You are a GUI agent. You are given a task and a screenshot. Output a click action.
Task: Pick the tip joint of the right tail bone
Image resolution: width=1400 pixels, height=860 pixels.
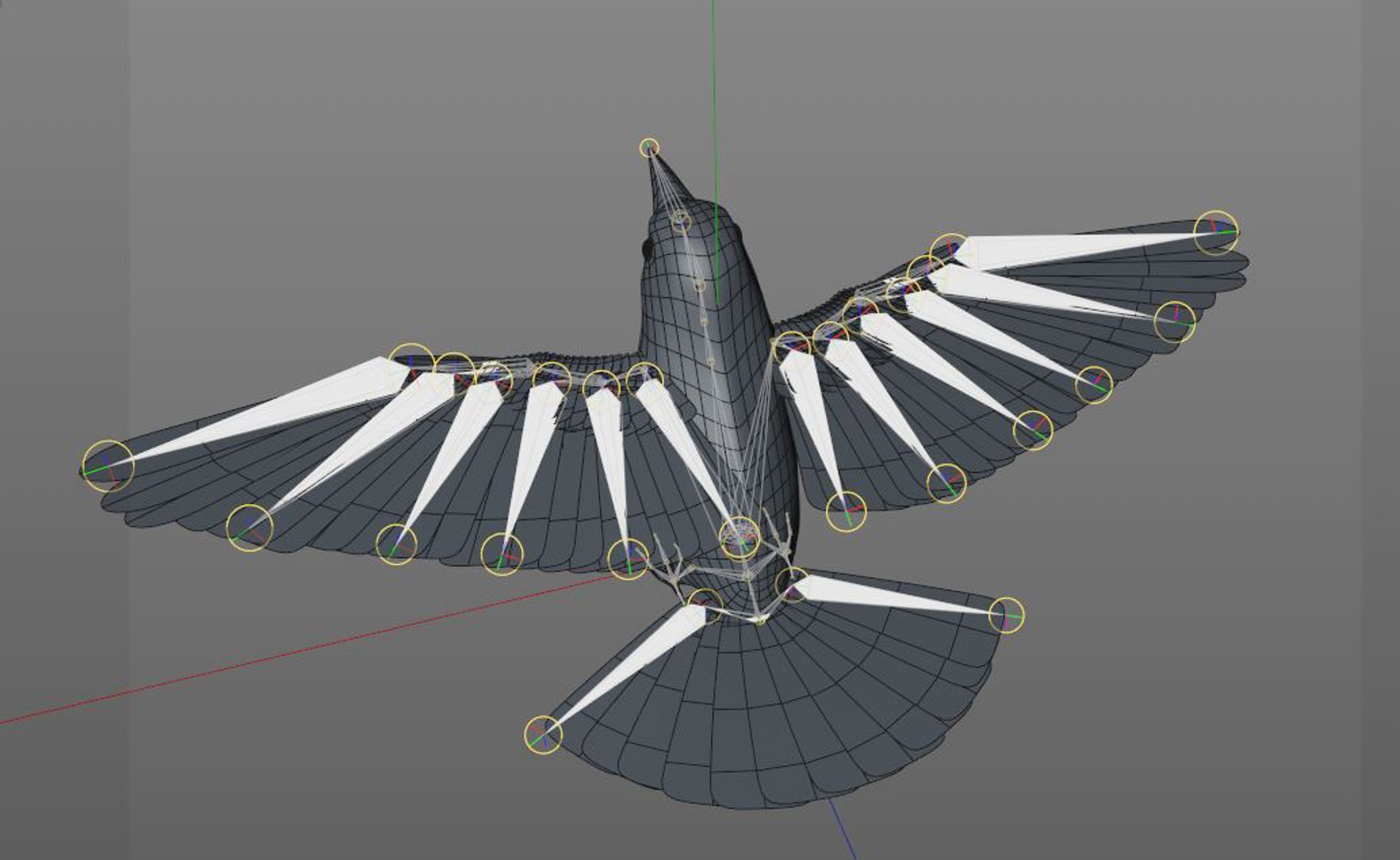click(x=1006, y=615)
